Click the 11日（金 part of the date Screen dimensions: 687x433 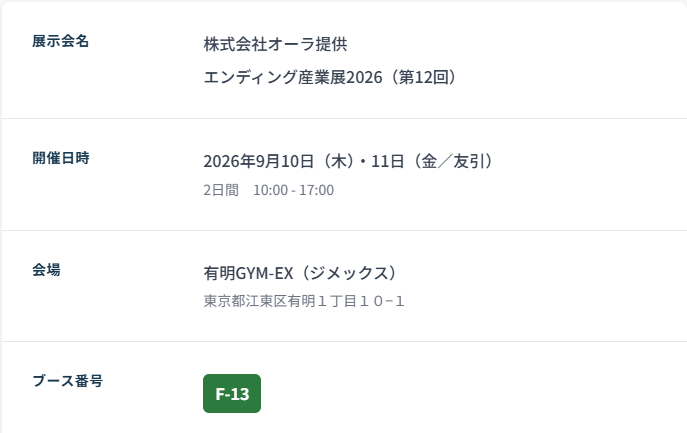[x=404, y=161]
